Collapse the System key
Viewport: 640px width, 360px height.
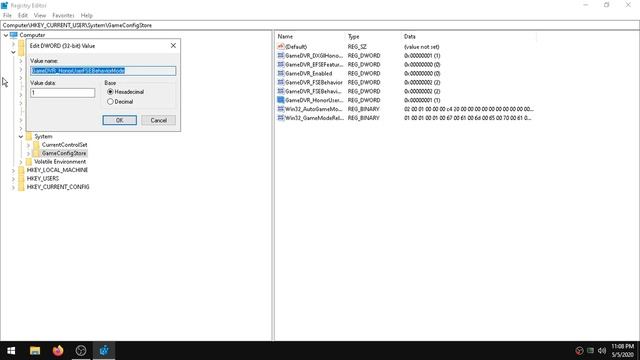point(21,136)
